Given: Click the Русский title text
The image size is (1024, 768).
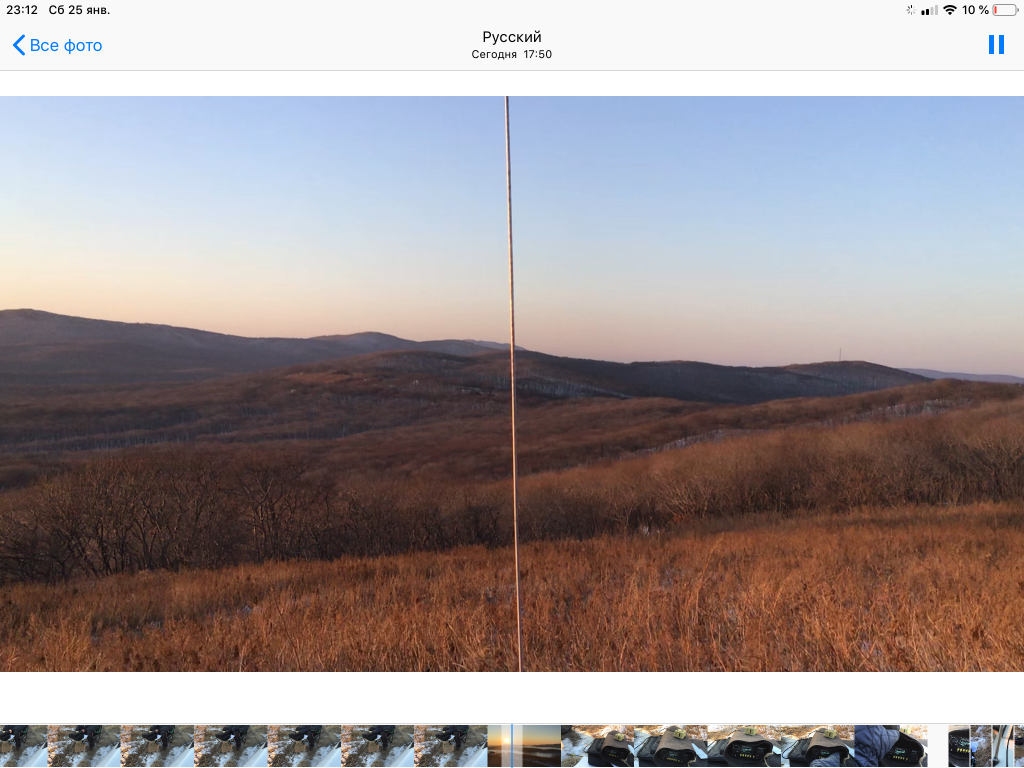Looking at the screenshot, I should click(x=512, y=37).
